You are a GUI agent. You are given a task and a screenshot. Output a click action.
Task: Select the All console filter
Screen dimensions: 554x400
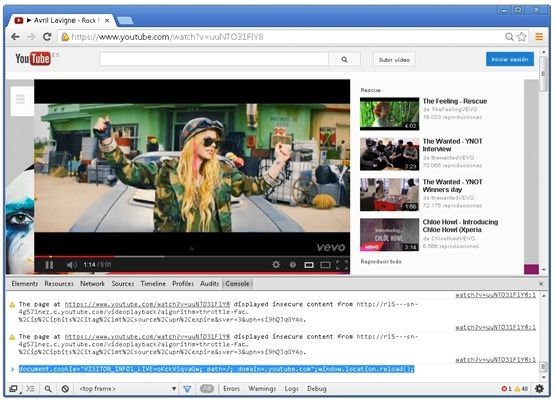[x=207, y=389]
